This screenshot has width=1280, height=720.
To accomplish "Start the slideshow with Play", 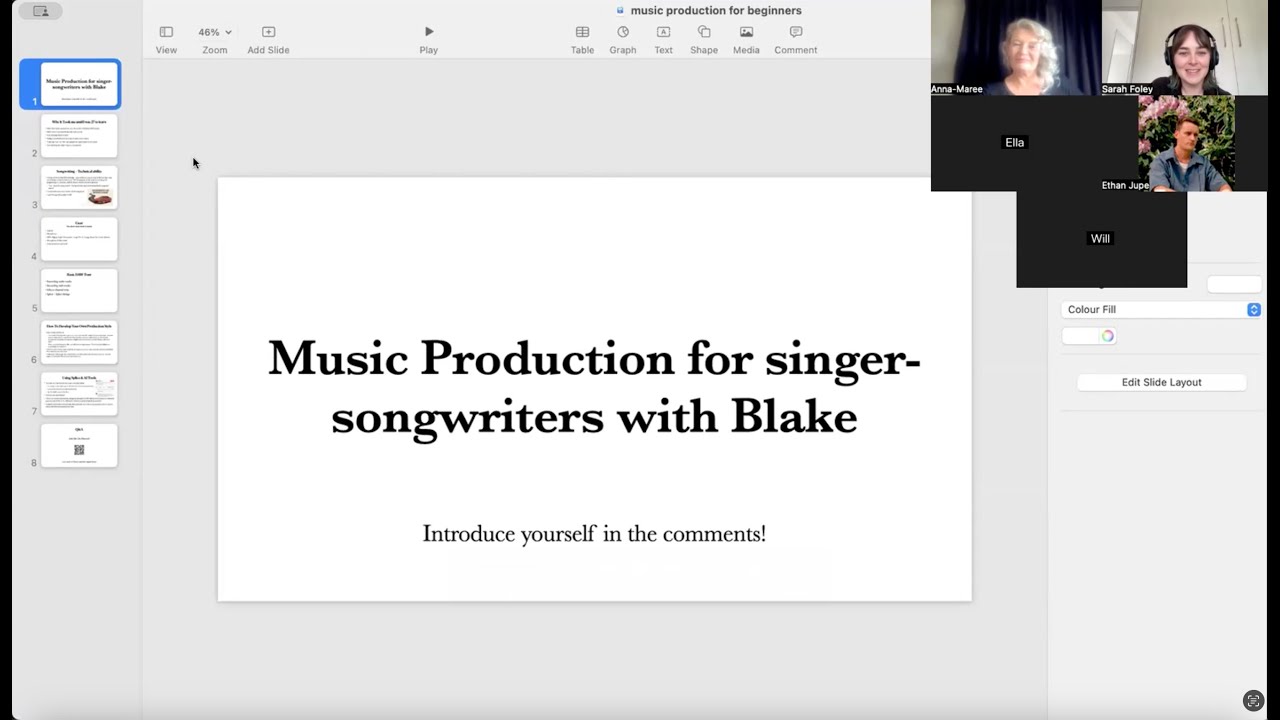I will [x=429, y=32].
